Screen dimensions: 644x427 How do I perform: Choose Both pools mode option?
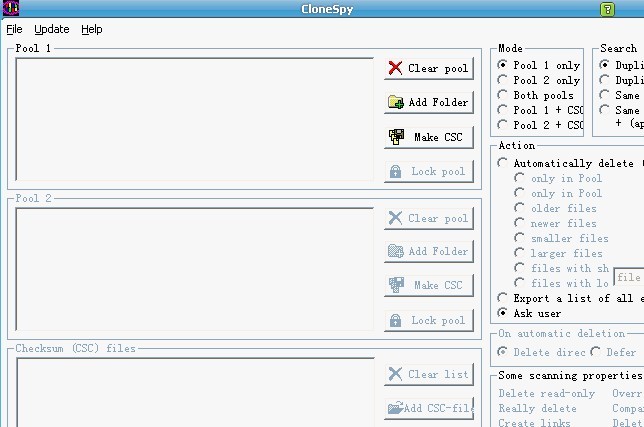[503, 95]
